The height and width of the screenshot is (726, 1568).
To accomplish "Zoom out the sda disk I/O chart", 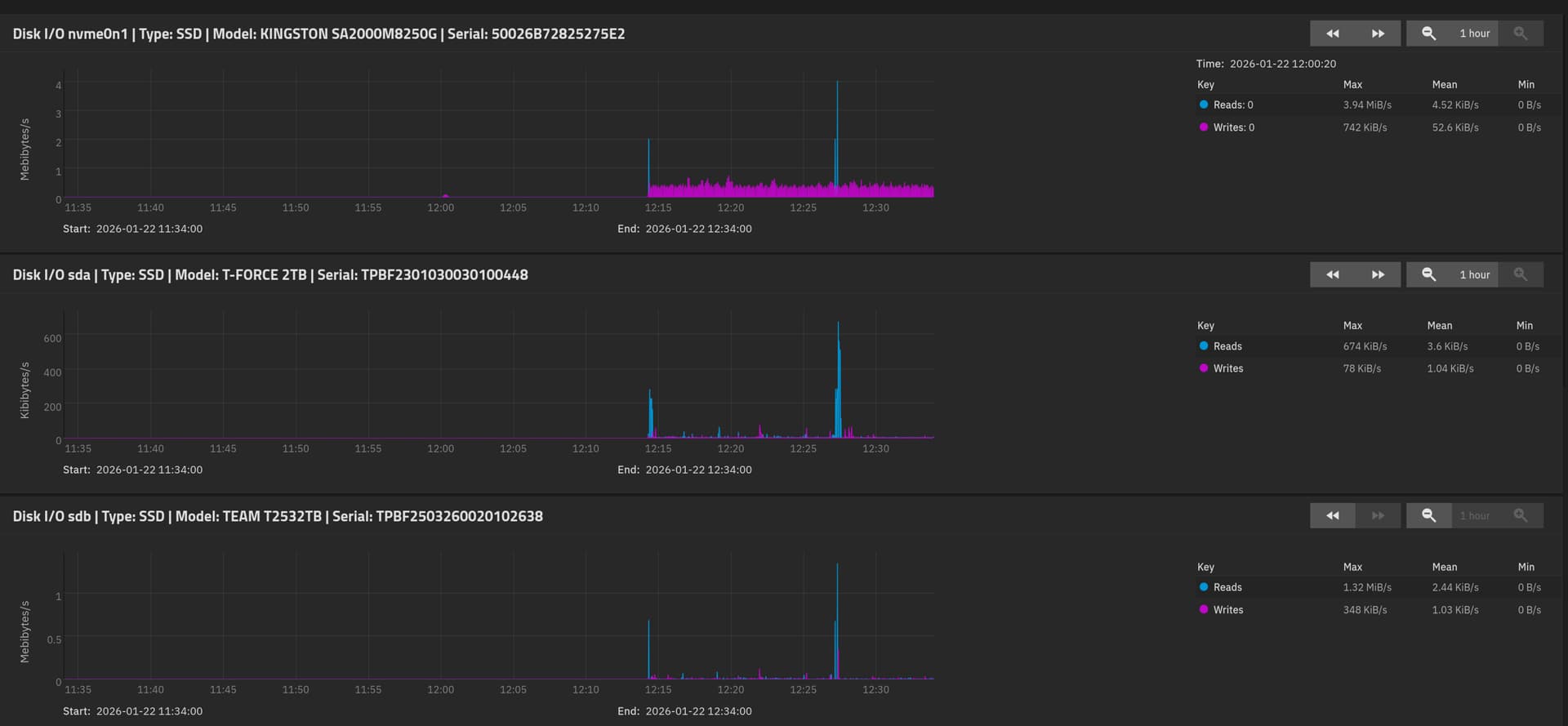I will (x=1428, y=274).
